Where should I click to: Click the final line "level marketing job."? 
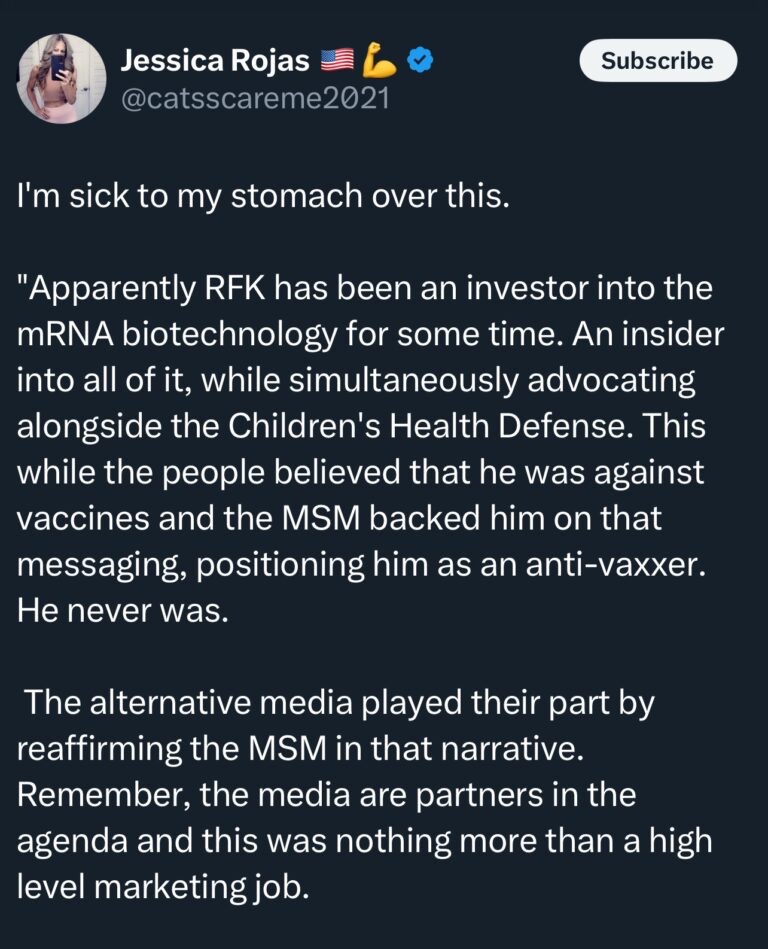(x=163, y=888)
